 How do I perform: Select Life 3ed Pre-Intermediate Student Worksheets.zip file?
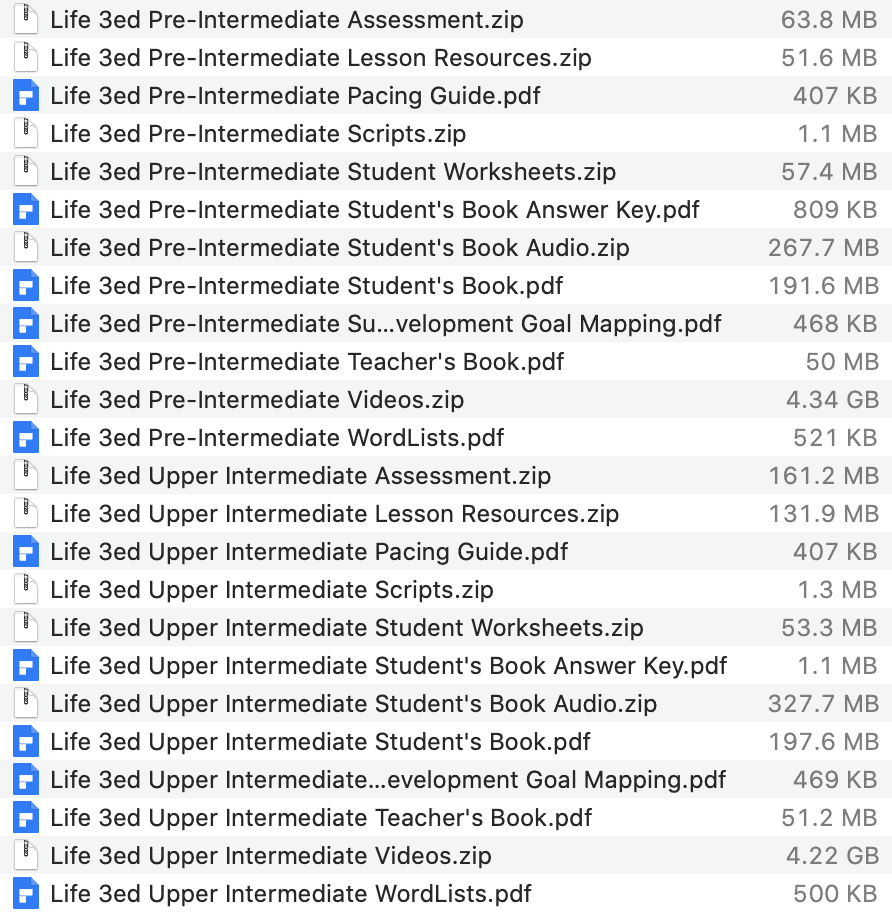(x=332, y=172)
